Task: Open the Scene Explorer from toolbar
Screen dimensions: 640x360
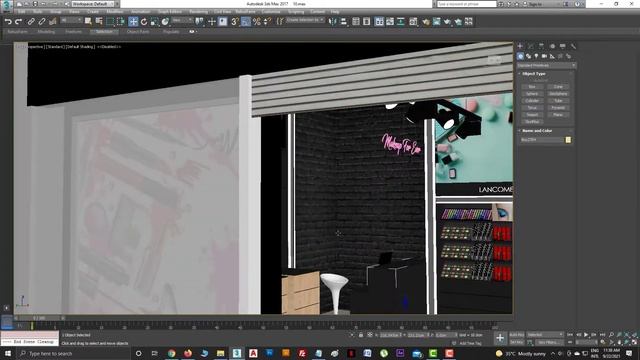Action: coord(356,22)
